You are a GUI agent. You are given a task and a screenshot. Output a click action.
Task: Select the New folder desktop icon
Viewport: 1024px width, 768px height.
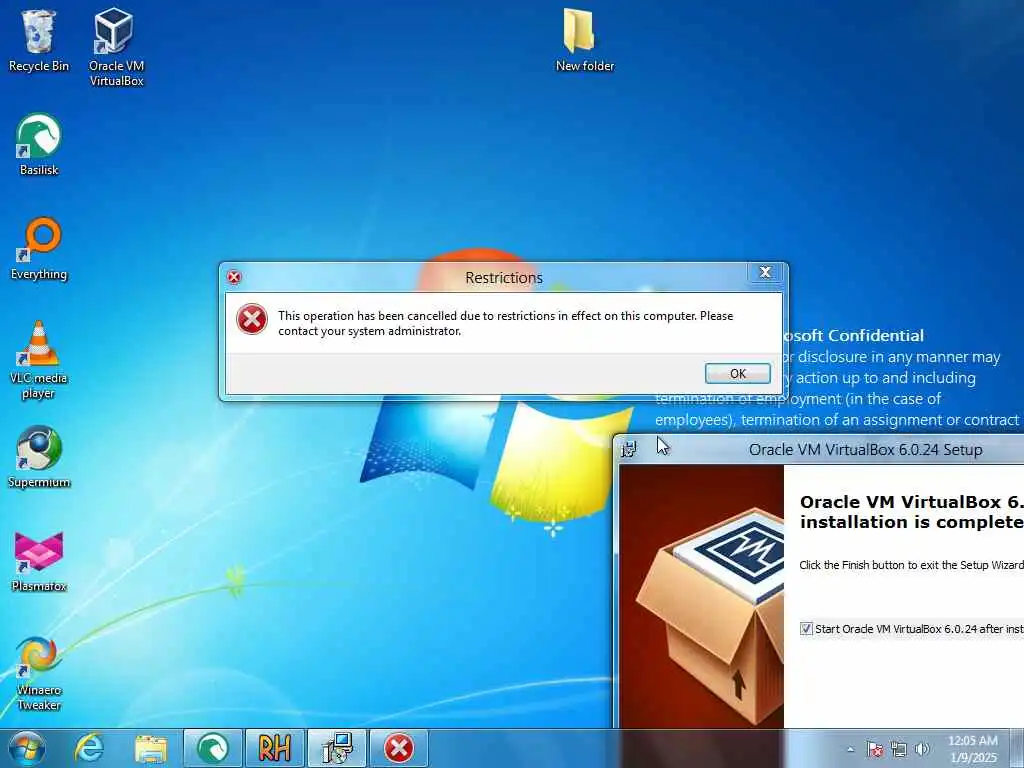pos(584,40)
